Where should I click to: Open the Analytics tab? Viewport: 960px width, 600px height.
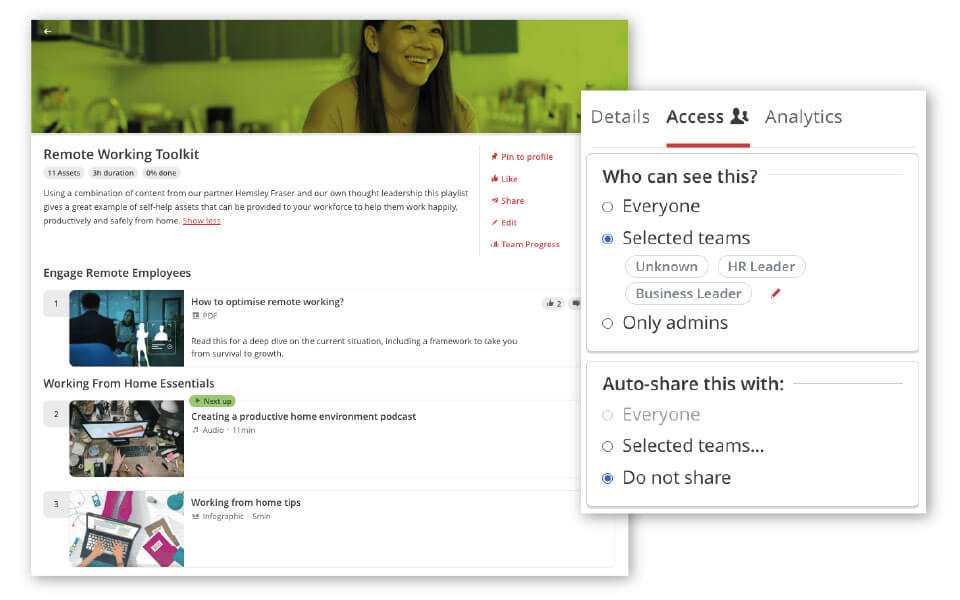pos(803,116)
